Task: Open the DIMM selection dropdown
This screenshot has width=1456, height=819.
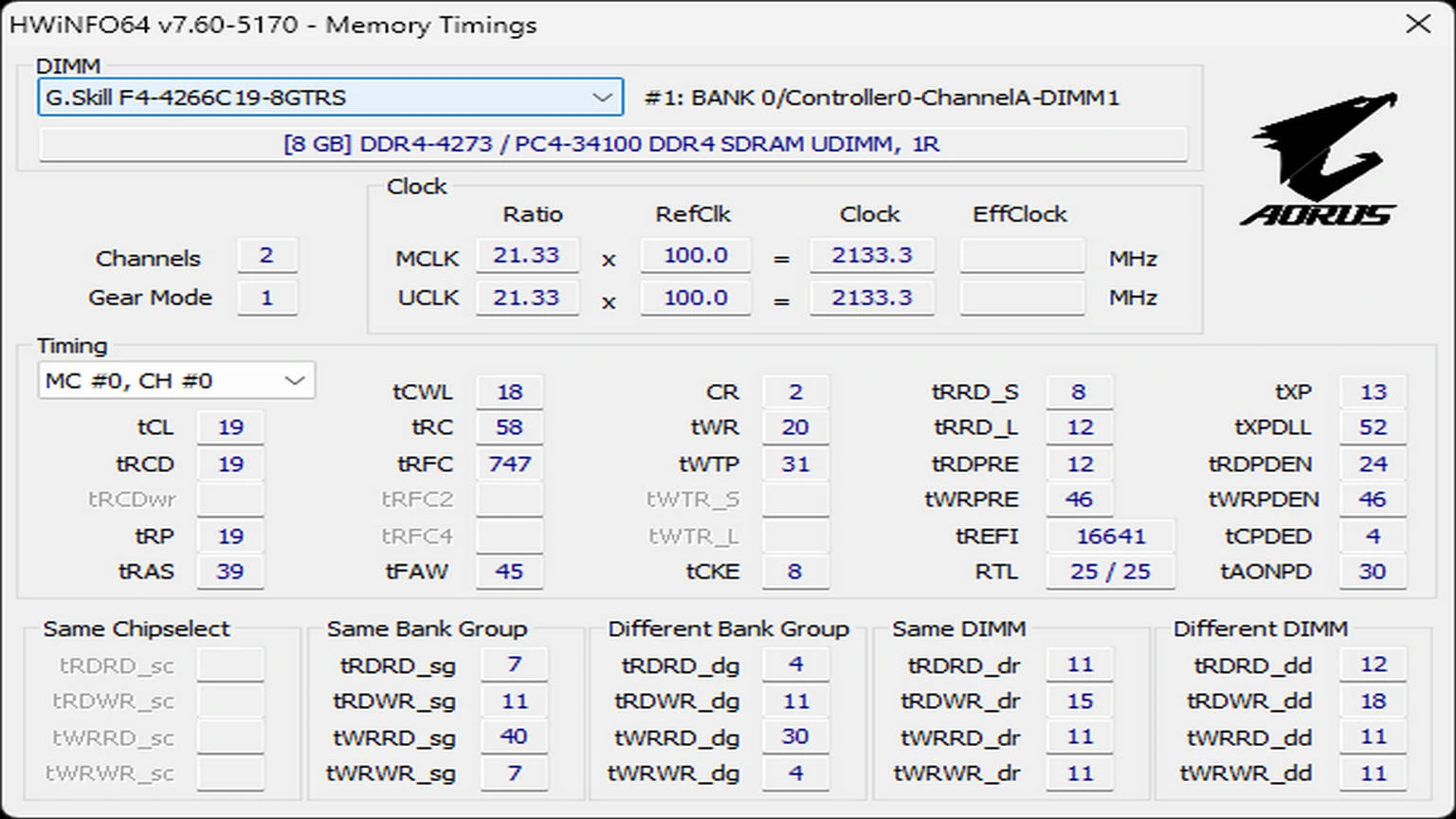Action: [x=330, y=98]
